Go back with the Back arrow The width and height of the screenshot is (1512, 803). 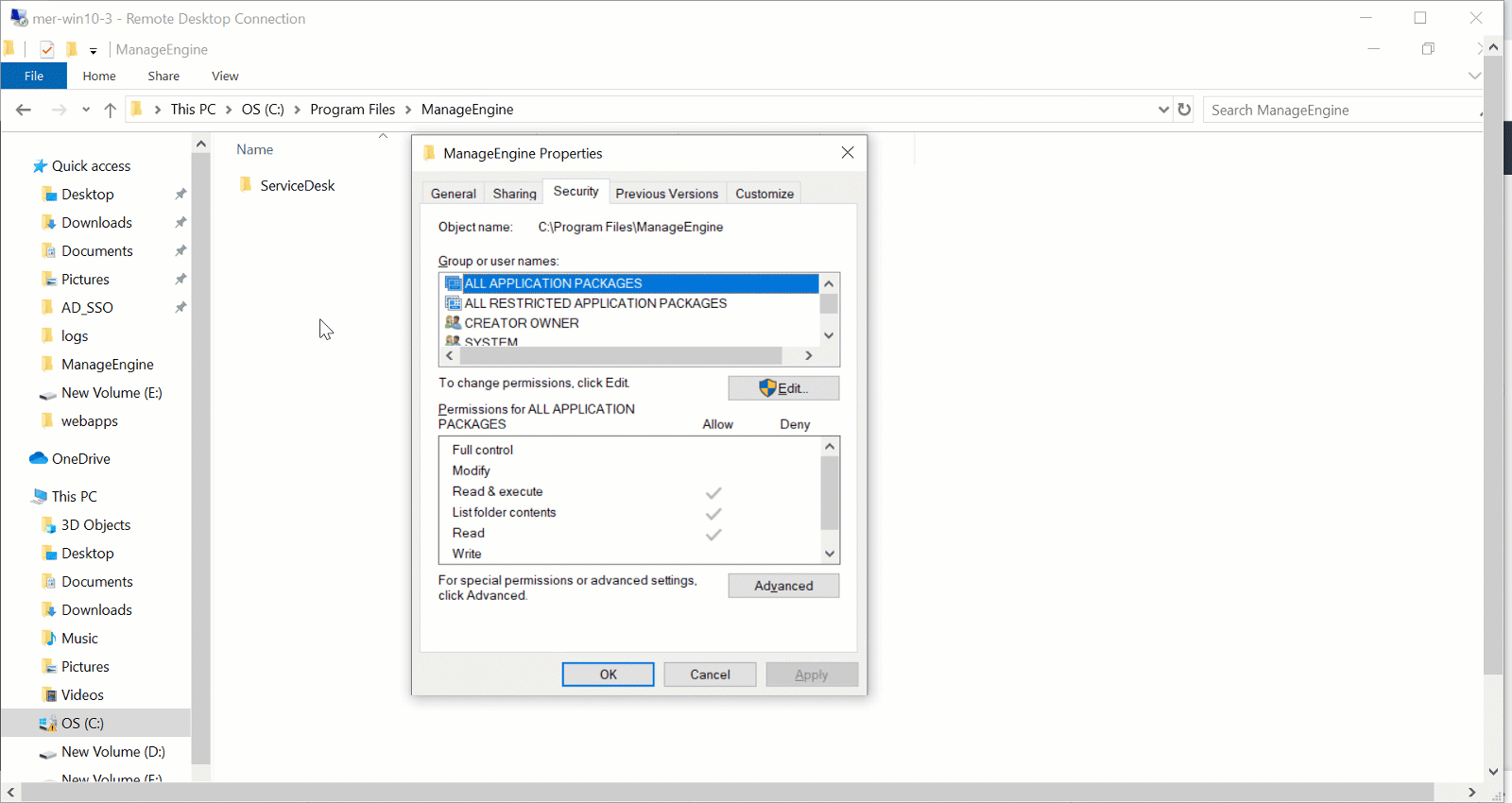coord(24,110)
